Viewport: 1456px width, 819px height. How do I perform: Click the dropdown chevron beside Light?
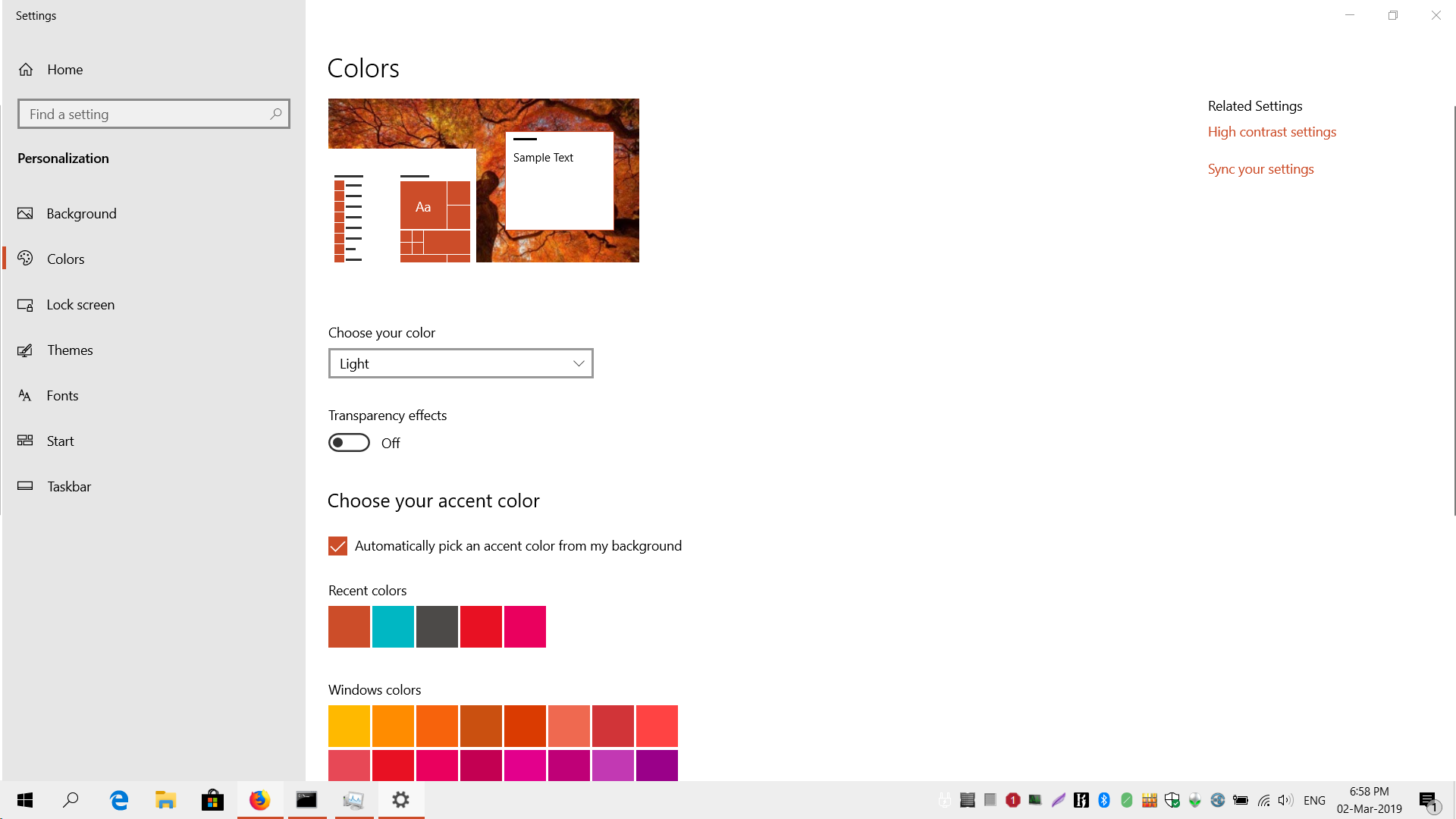coord(579,364)
